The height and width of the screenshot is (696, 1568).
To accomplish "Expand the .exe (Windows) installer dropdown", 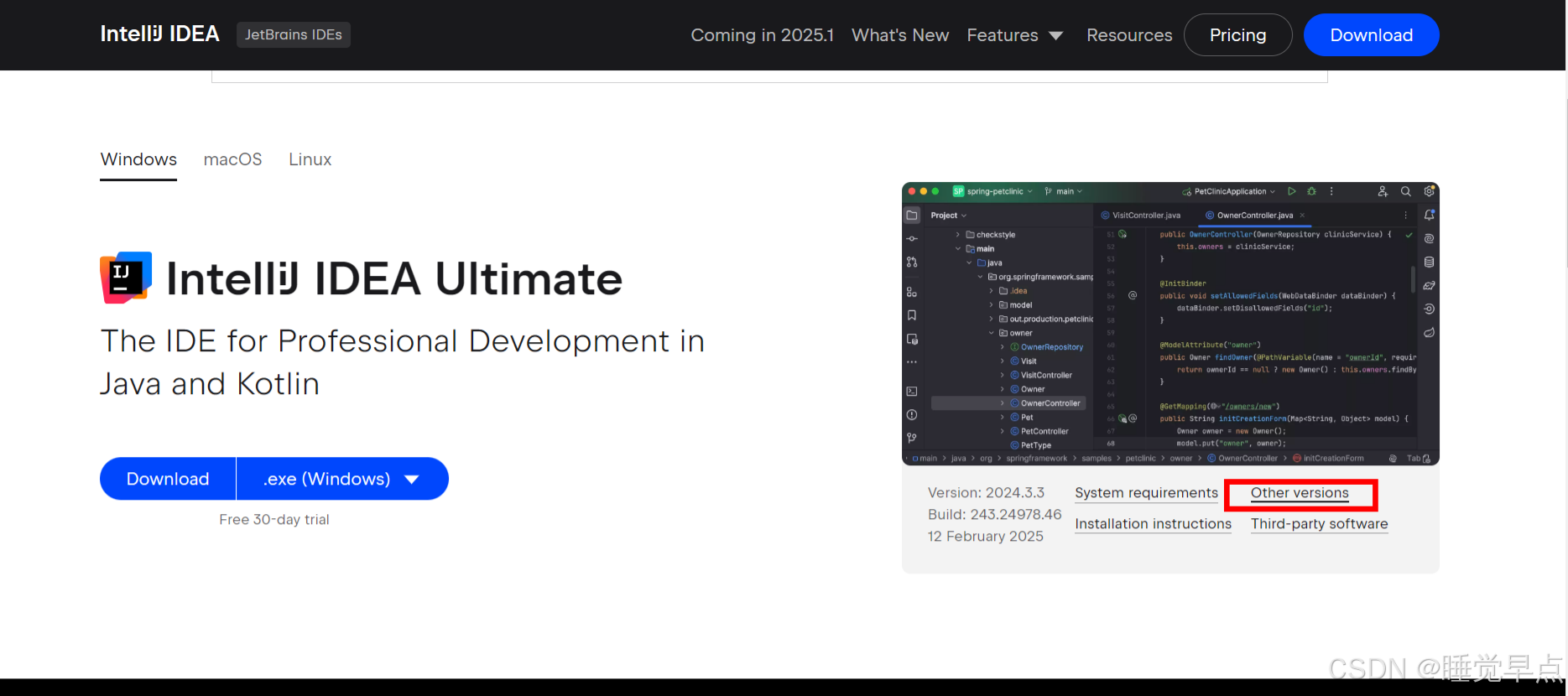I will point(342,479).
